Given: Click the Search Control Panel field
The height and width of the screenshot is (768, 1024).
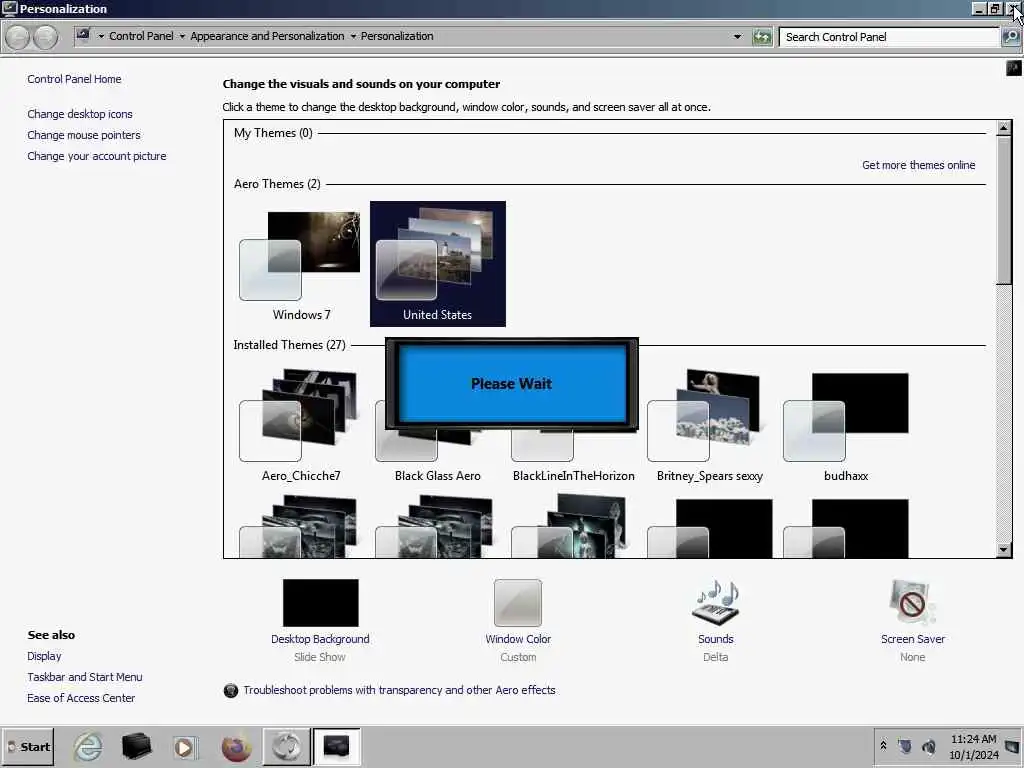Looking at the screenshot, I should pyautogui.click(x=889, y=37).
